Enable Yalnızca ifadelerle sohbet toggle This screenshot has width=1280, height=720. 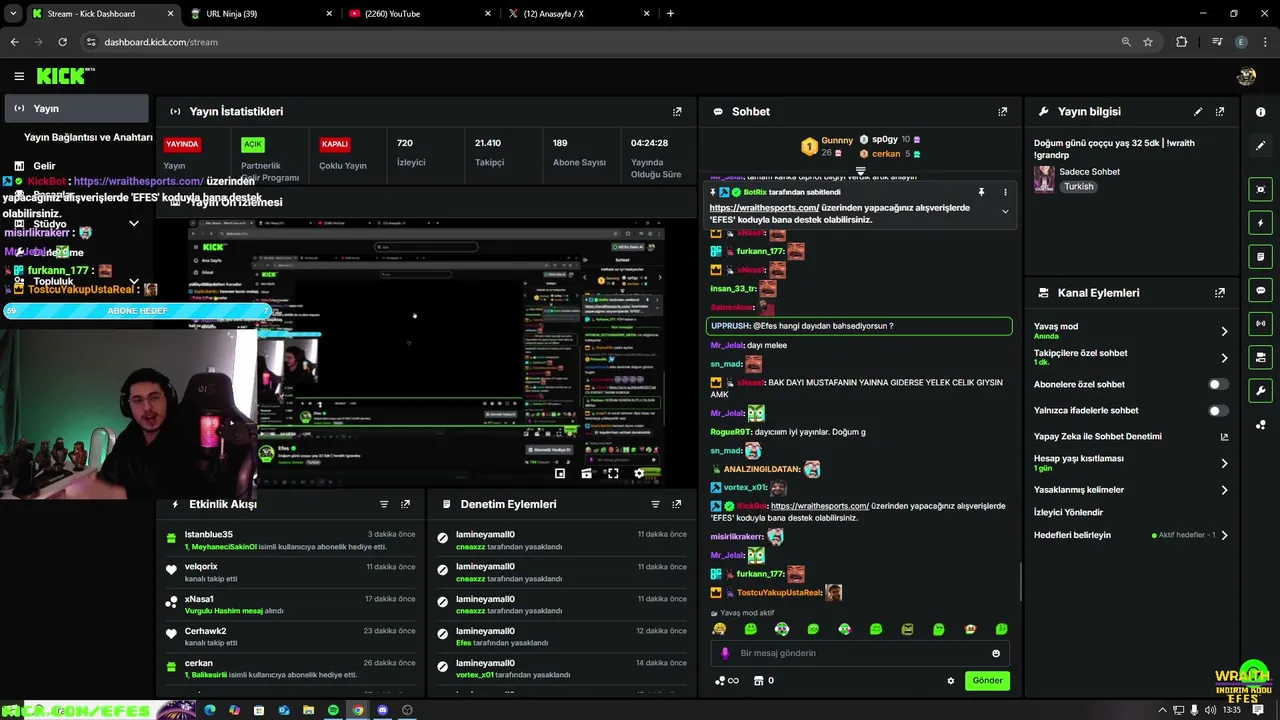[x=1218, y=411]
